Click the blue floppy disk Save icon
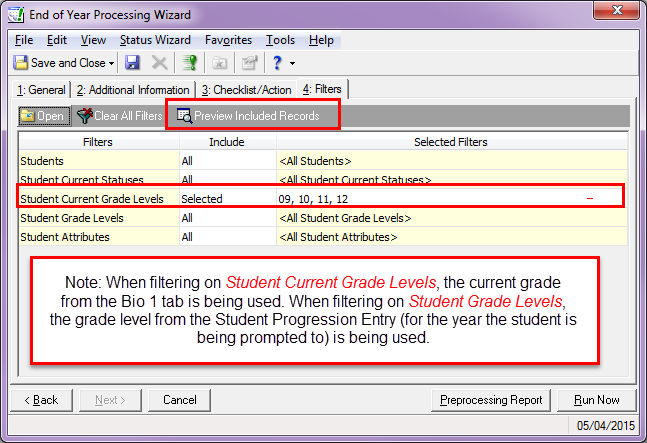 (132, 63)
